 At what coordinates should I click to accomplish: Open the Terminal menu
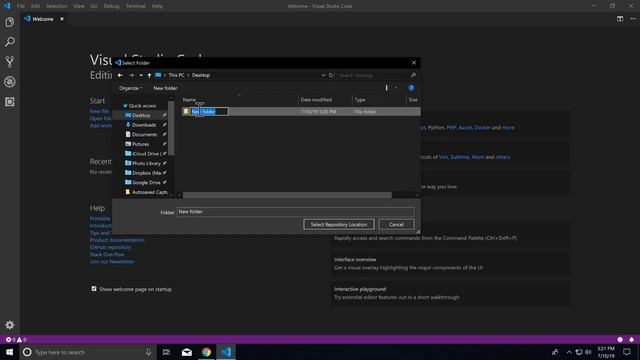(x=135, y=6)
